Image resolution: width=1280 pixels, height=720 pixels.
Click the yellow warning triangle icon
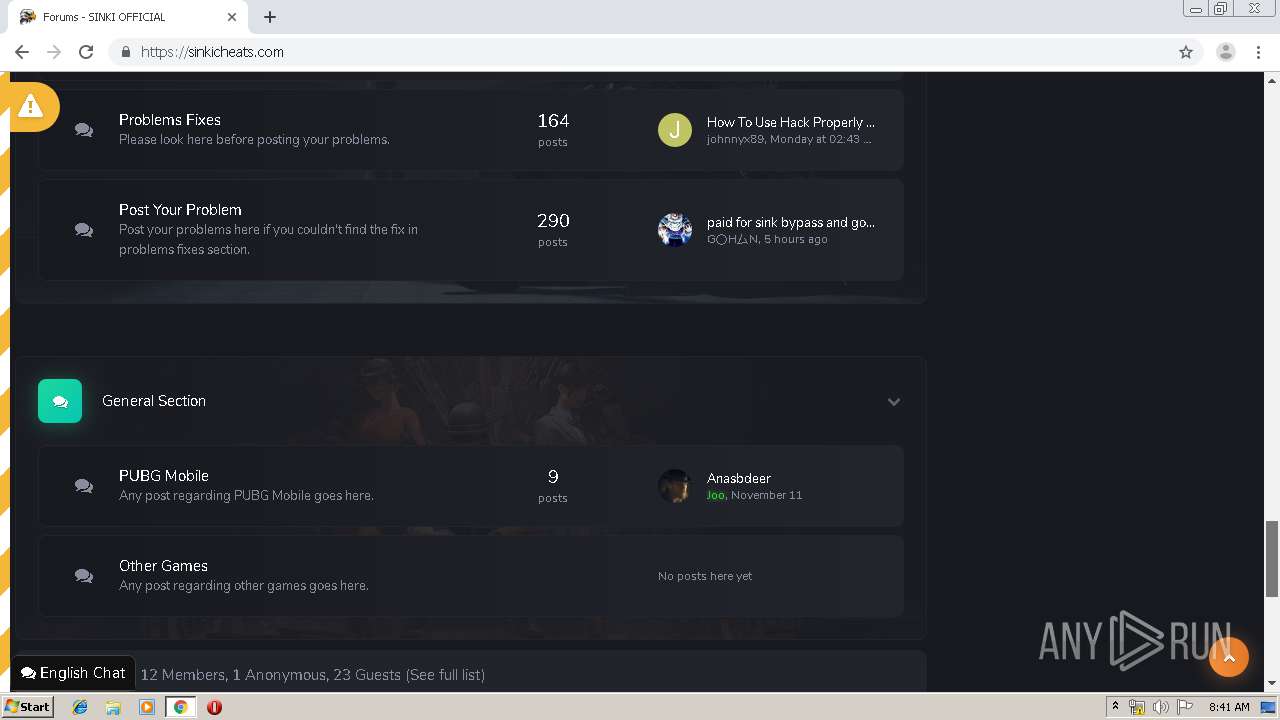[30, 105]
